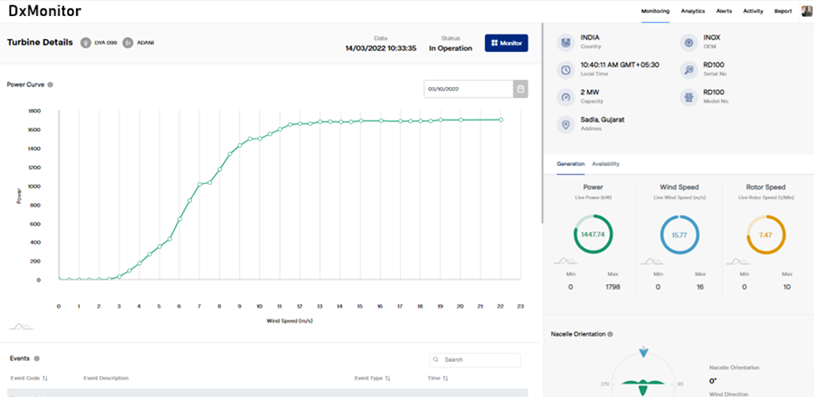814x397 pixels.
Task: Click the INDIA country icon
Action: click(x=565, y=42)
